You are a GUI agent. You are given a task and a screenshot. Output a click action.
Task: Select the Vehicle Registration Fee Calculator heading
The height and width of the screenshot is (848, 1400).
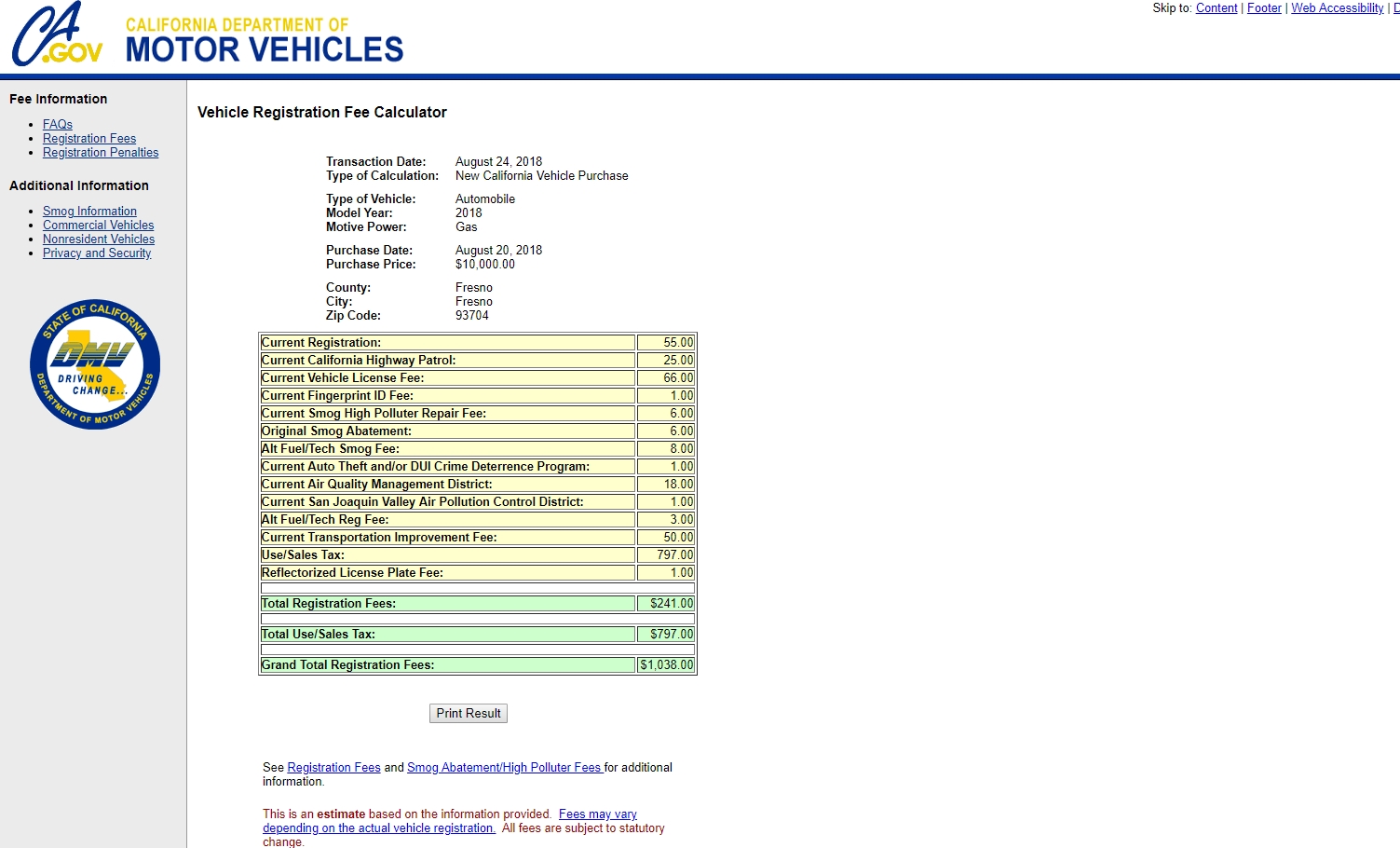(x=322, y=113)
